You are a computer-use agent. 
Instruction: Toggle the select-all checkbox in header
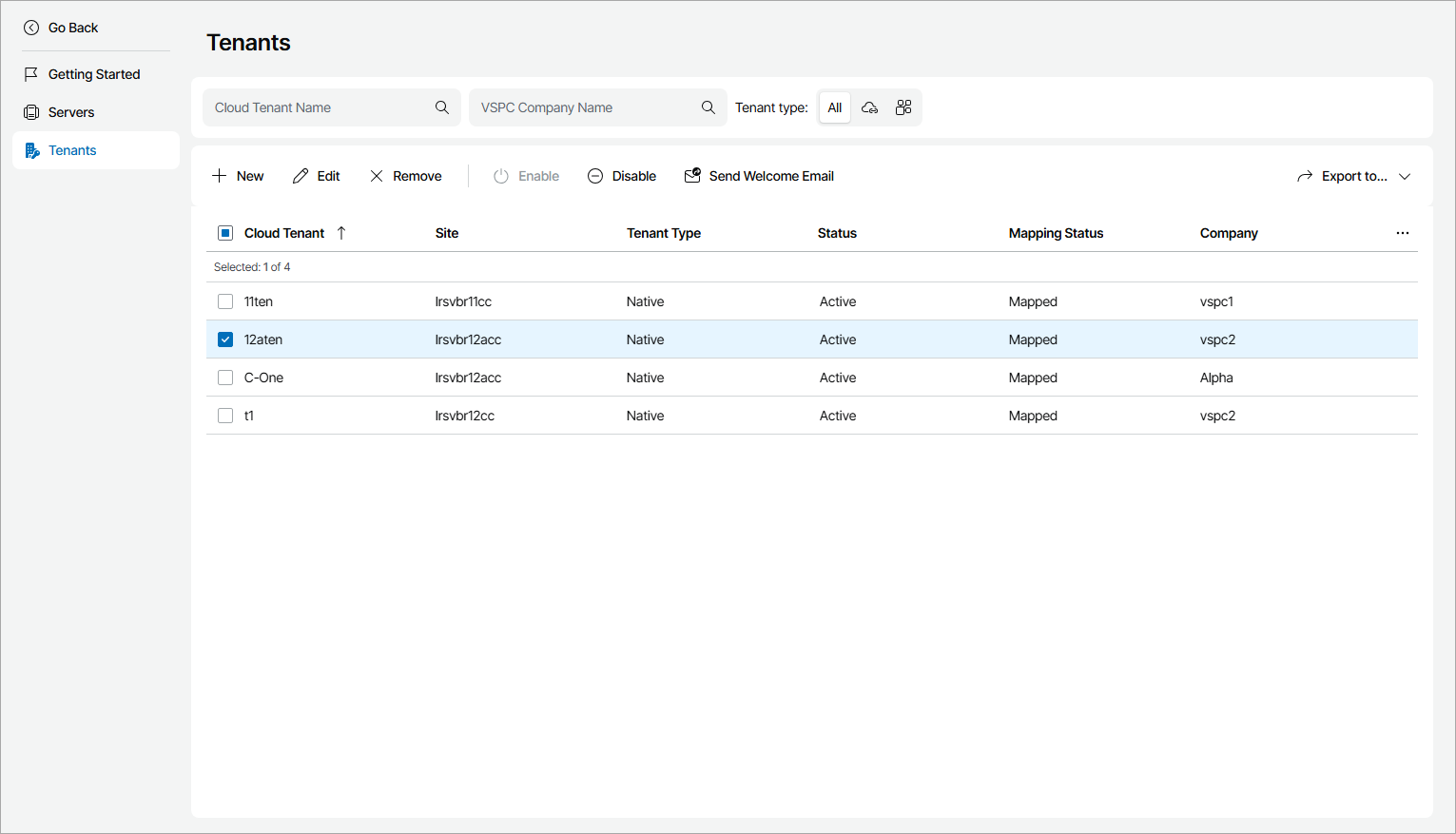click(225, 233)
